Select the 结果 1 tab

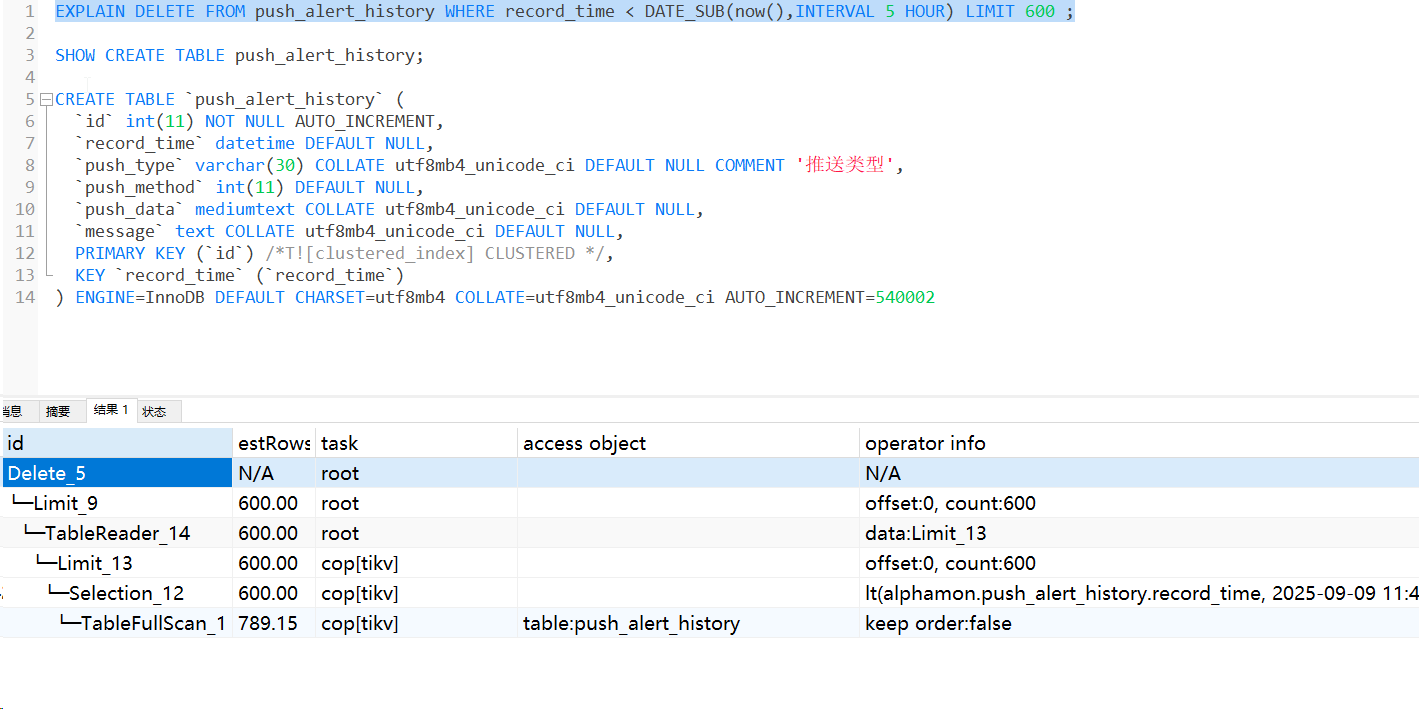pyautogui.click(x=111, y=410)
